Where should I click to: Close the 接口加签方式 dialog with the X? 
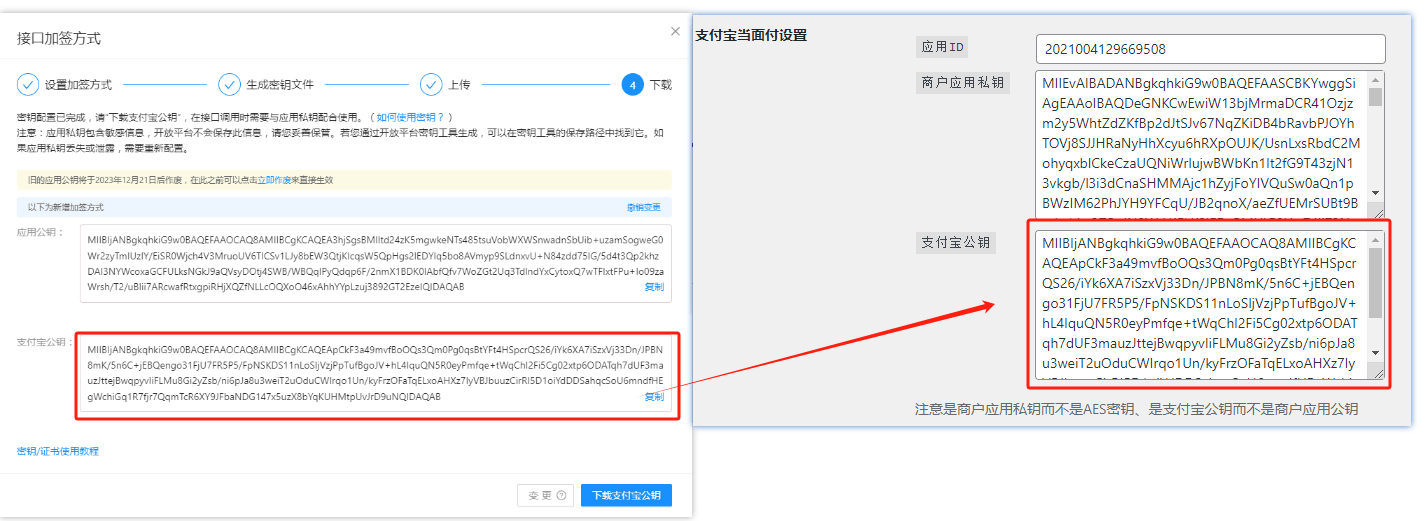[x=675, y=32]
